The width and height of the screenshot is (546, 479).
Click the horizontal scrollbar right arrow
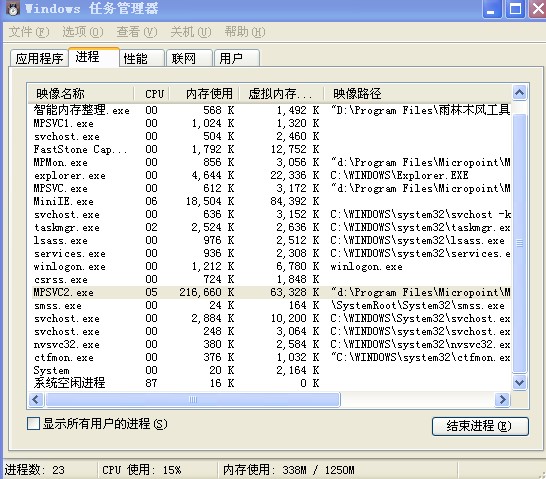click(x=502, y=399)
